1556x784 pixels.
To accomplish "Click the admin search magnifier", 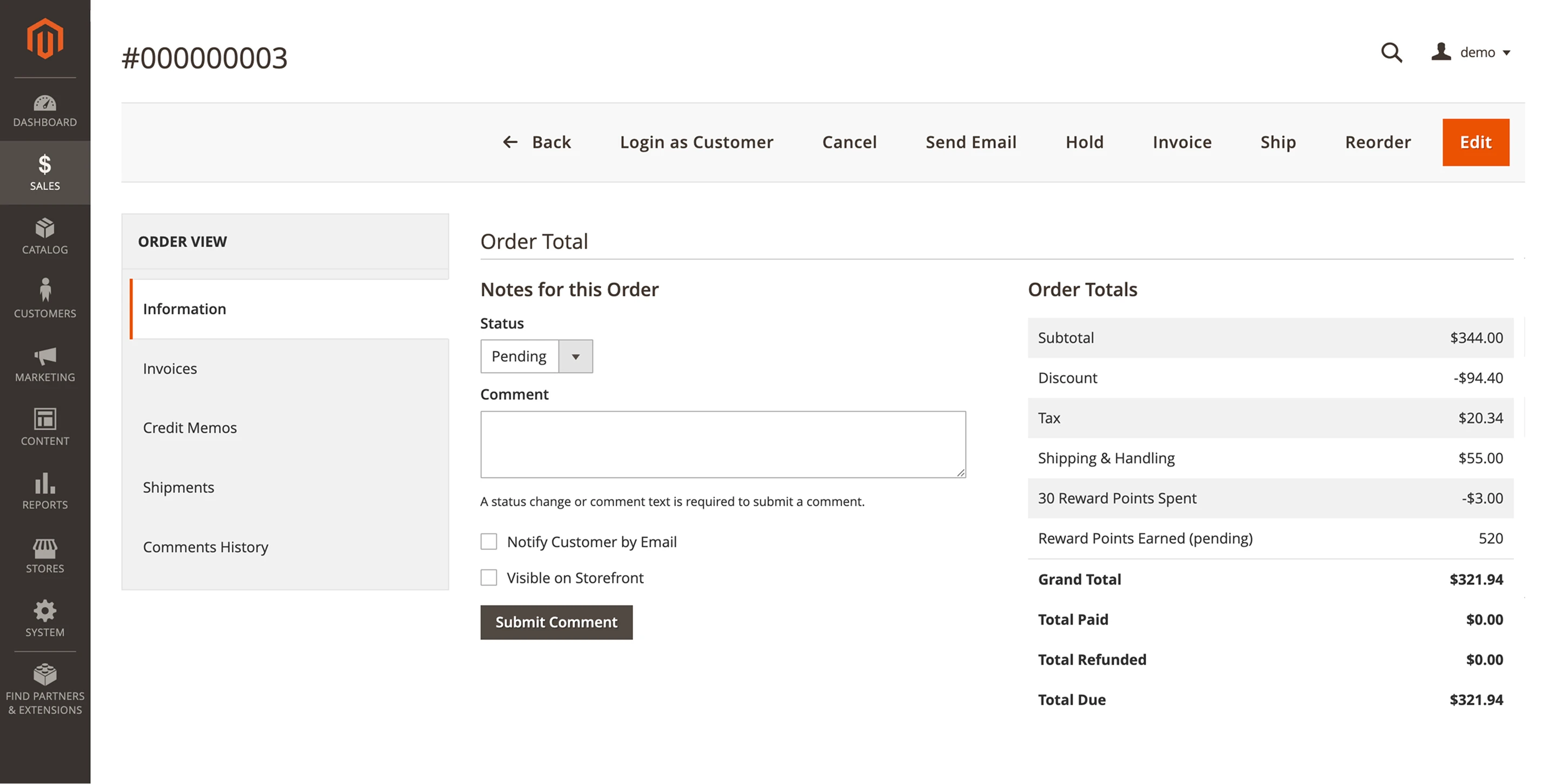I will [x=1391, y=52].
